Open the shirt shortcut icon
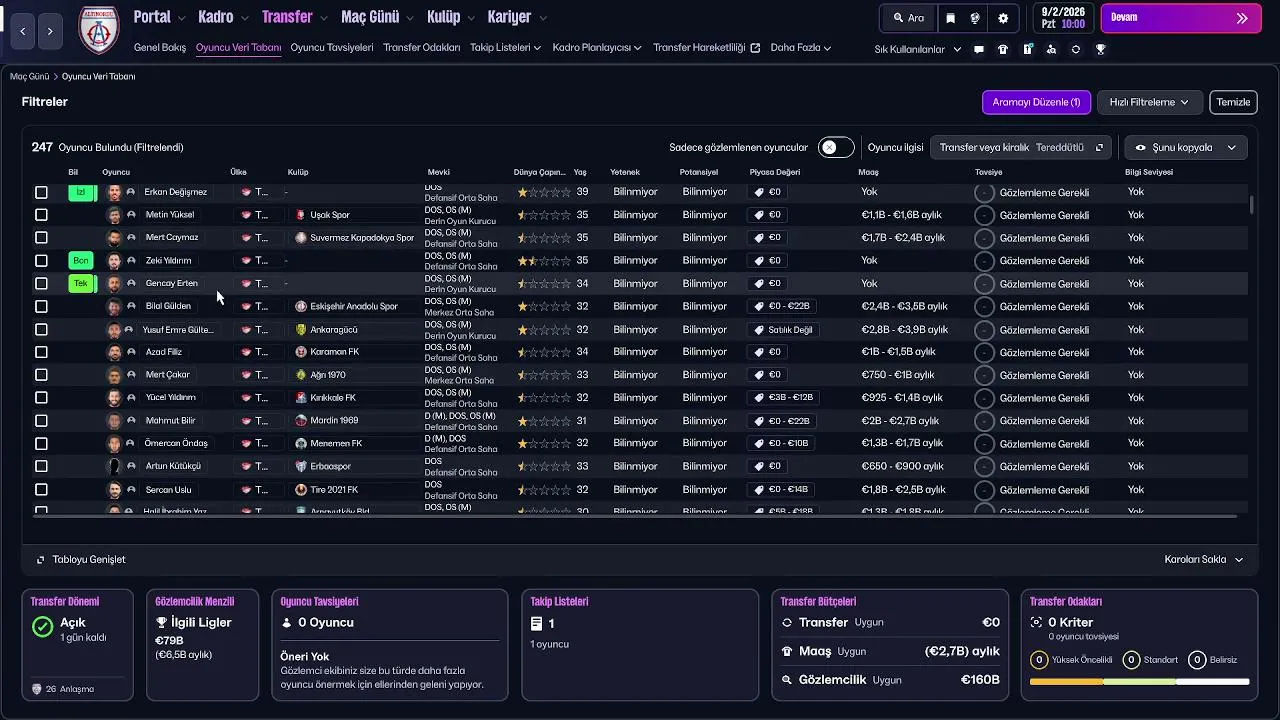Image resolution: width=1280 pixels, height=720 pixels. click(x=1003, y=49)
